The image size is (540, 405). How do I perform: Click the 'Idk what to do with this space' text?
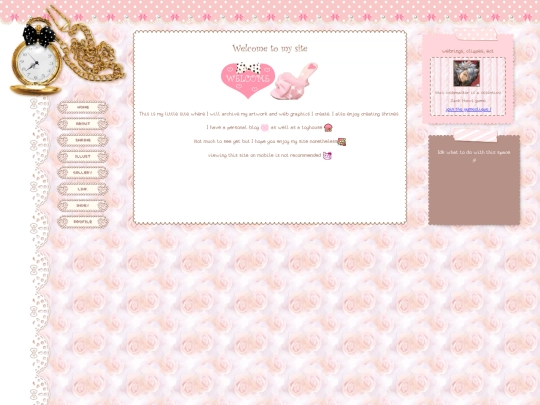474,152
